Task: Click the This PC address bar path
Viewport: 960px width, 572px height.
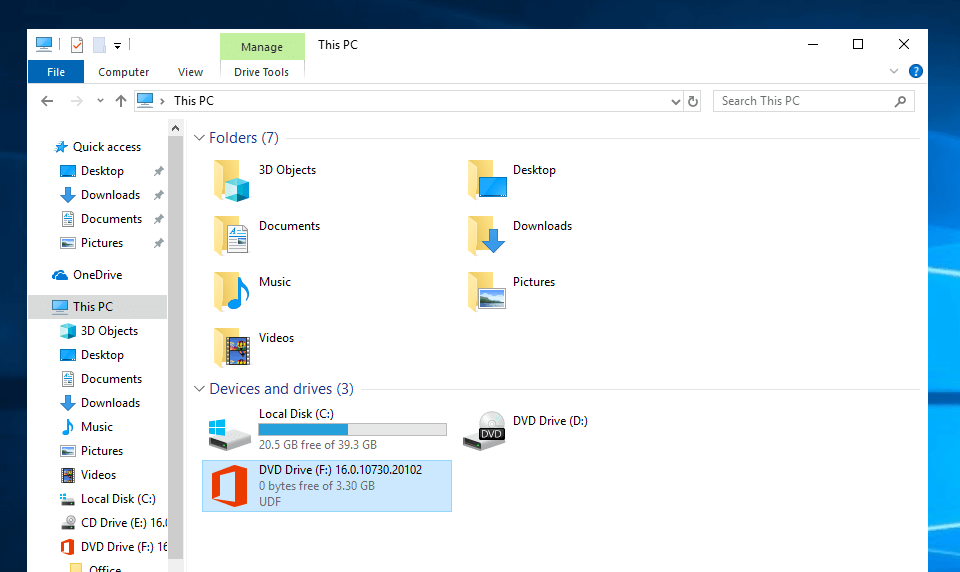Action: (193, 101)
